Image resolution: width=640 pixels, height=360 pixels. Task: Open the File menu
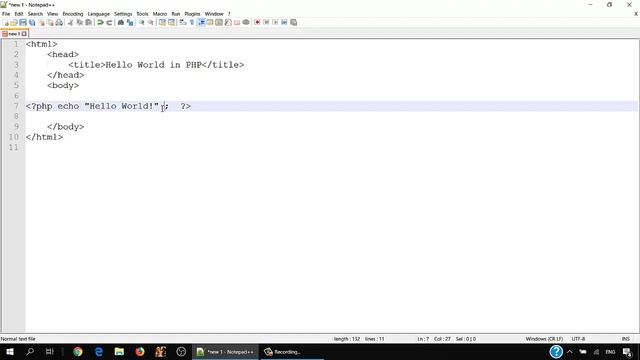click(x=6, y=14)
